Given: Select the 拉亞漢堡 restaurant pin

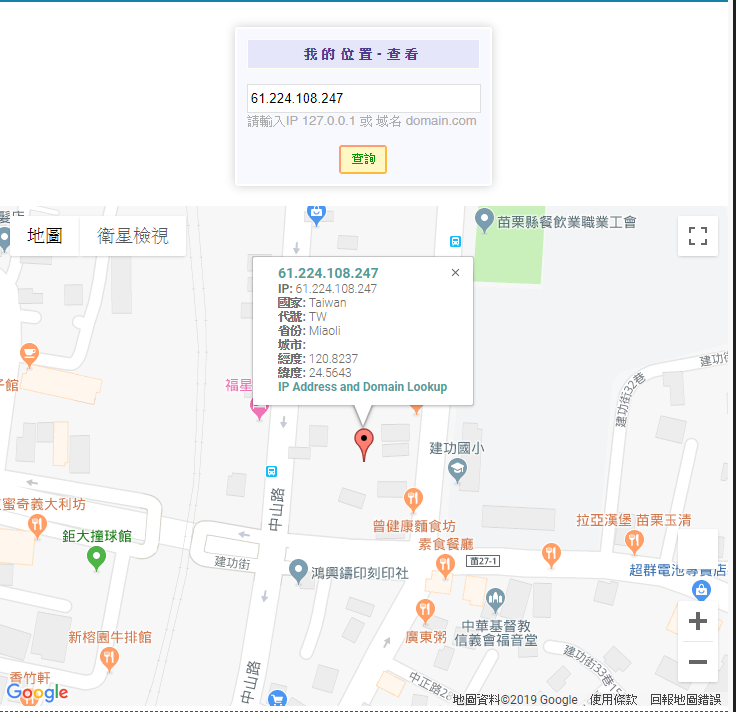Looking at the screenshot, I should [x=634, y=542].
